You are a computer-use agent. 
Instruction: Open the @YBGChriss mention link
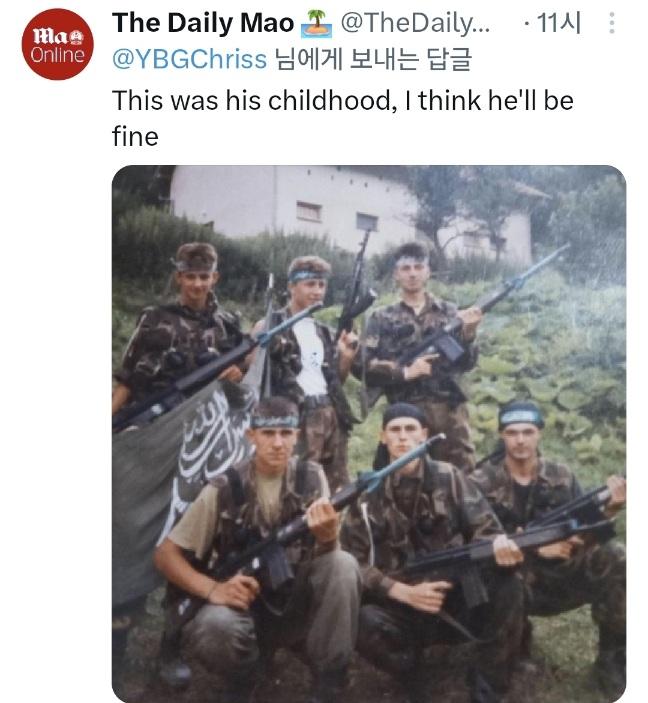tap(189, 59)
